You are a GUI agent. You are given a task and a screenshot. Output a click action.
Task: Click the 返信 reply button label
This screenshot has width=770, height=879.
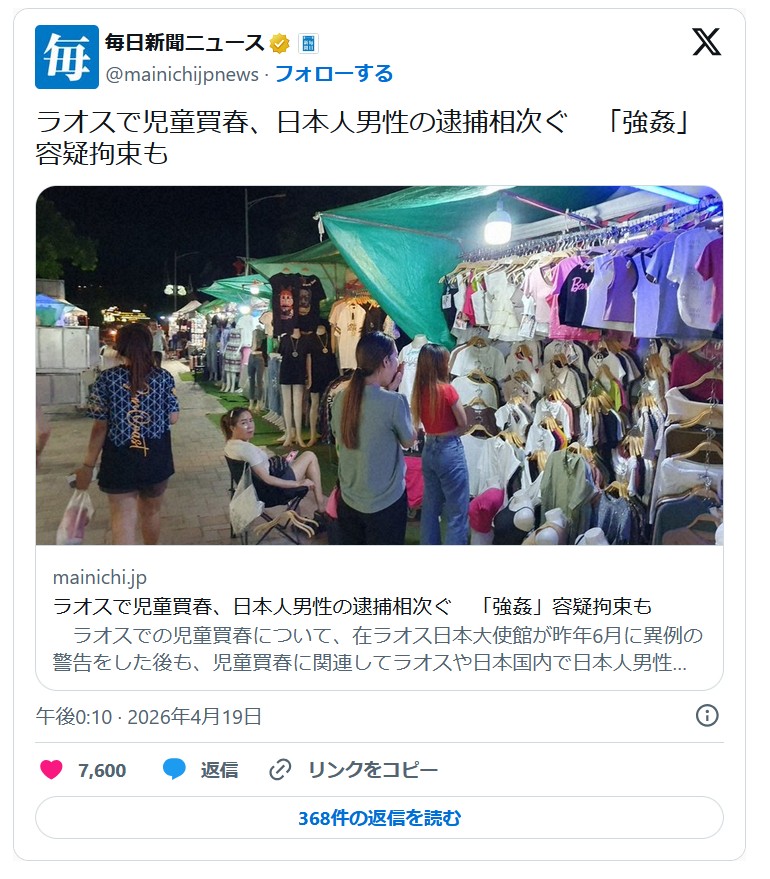pyautogui.click(x=219, y=770)
